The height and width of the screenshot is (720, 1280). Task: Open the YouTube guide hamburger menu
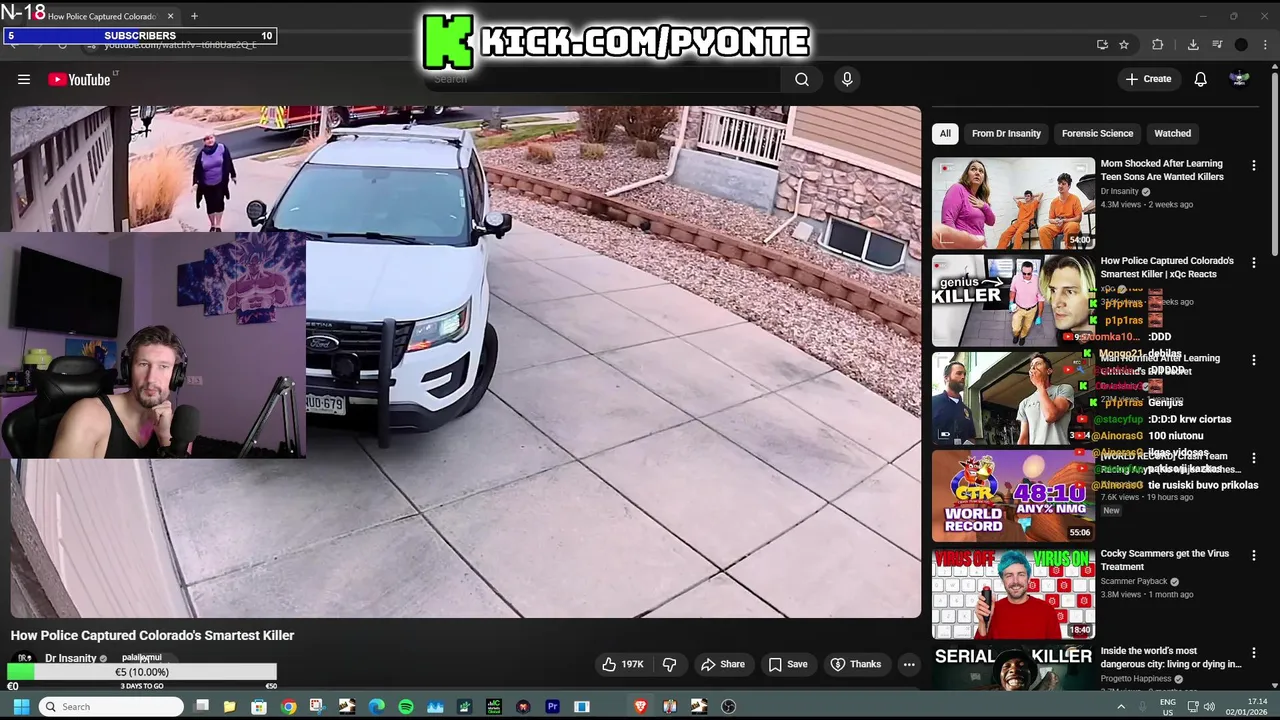pos(24,79)
